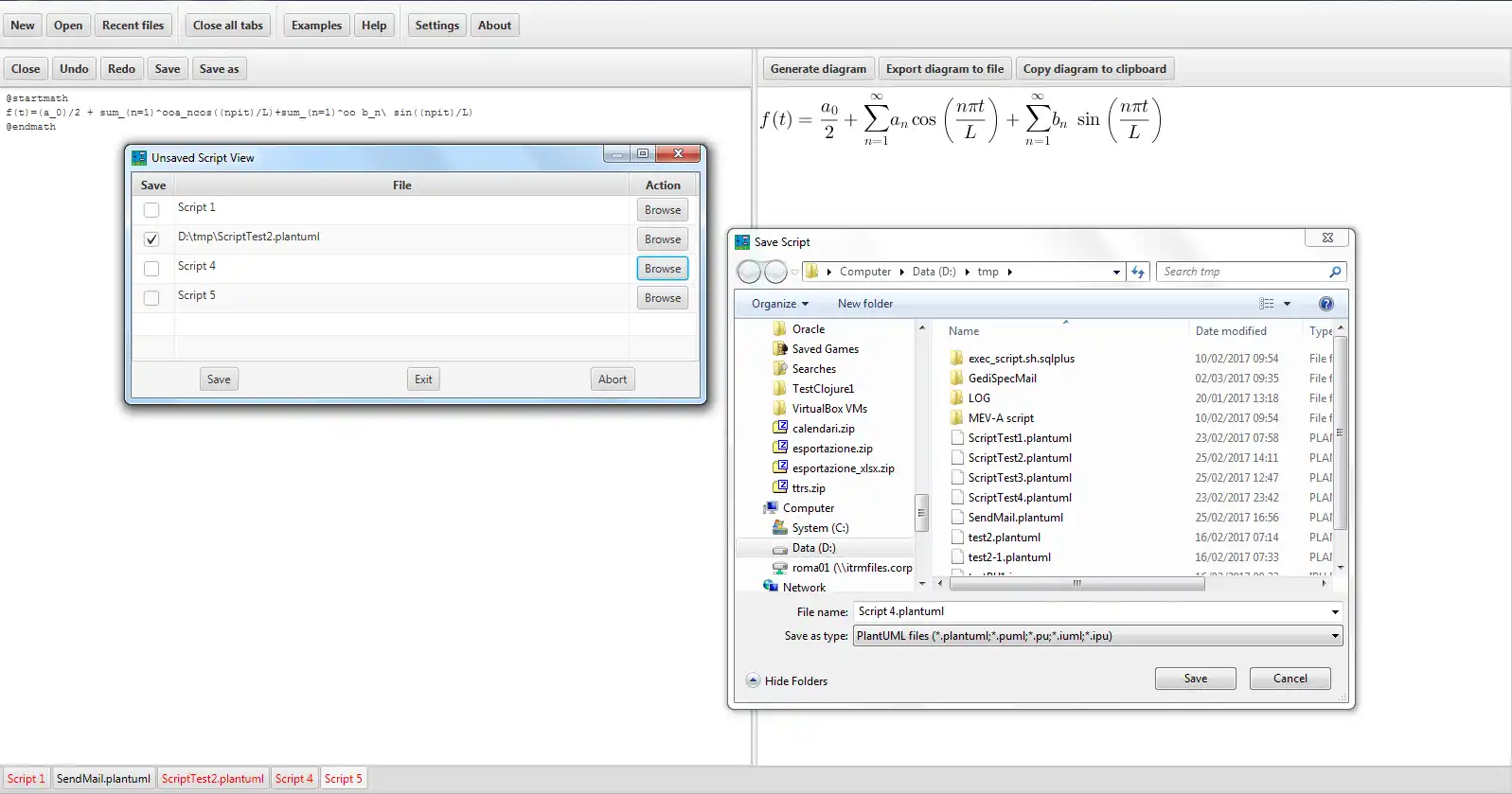The width and height of the screenshot is (1512, 794).
Task: Click the Date modified column header
Action: [1231, 331]
